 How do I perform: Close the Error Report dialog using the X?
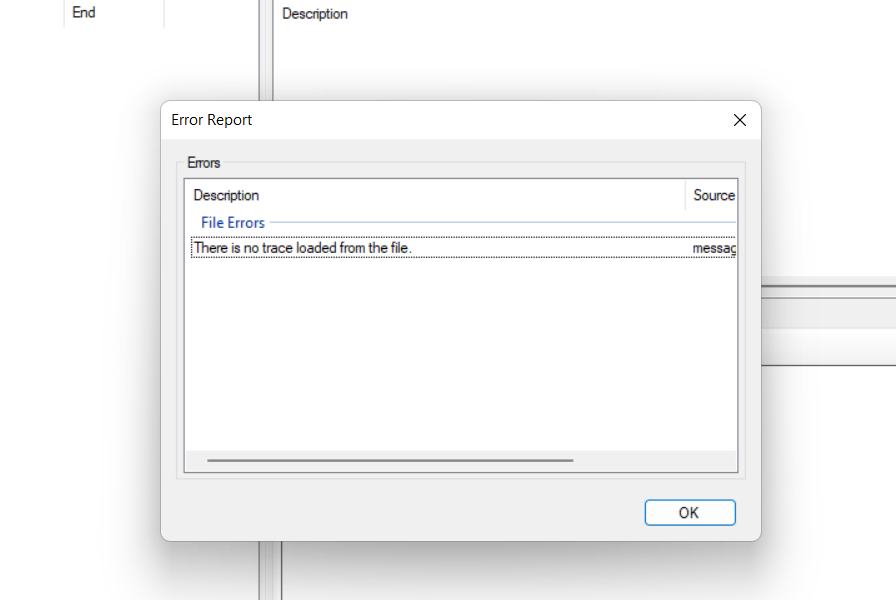click(x=739, y=120)
